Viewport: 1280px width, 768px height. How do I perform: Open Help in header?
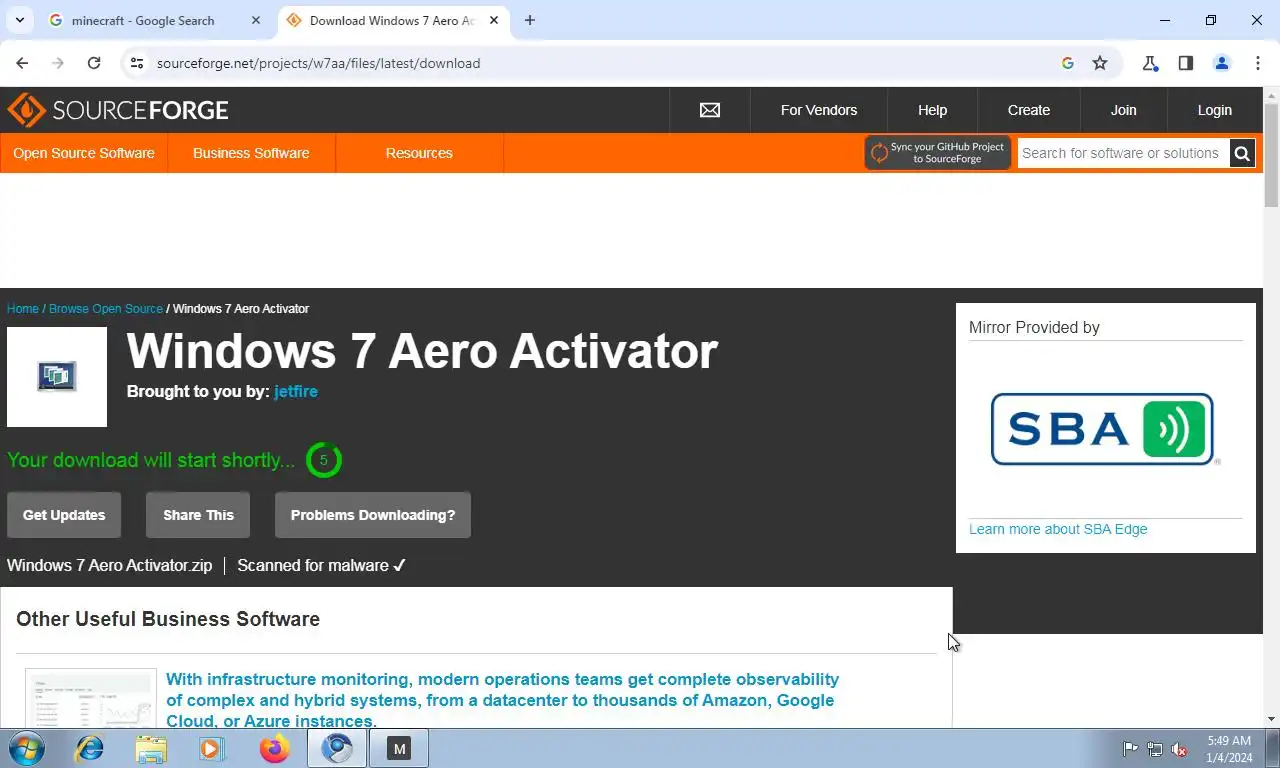[x=932, y=110]
